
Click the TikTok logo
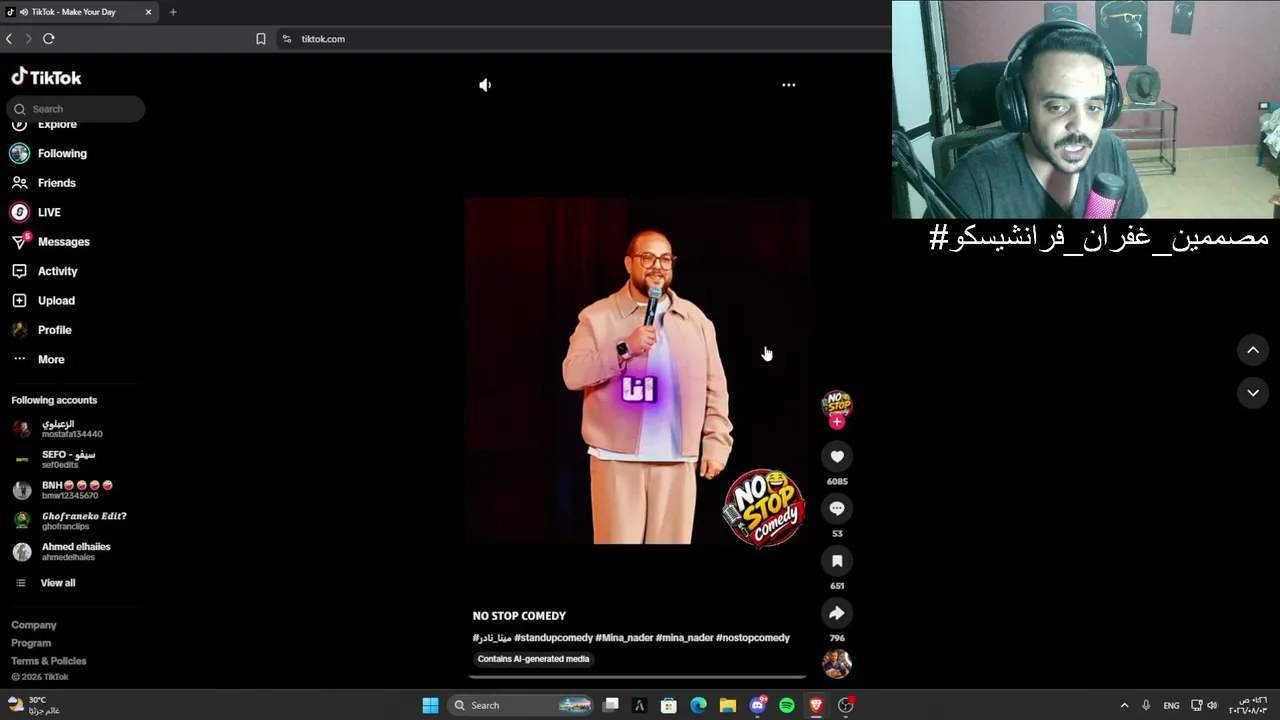tap(46, 77)
